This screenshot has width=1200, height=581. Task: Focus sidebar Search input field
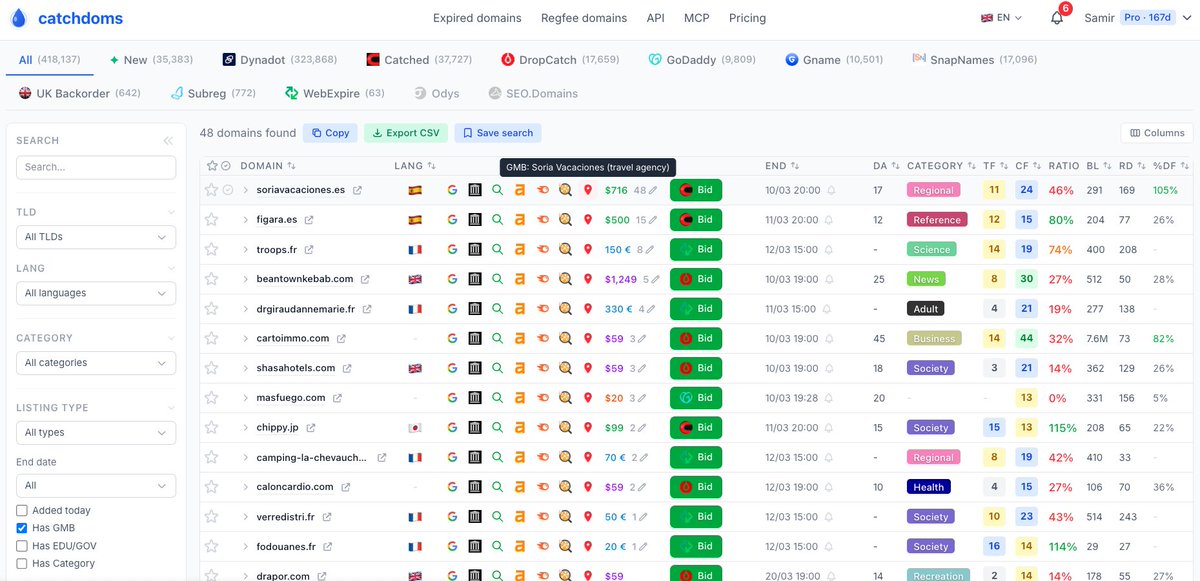96,167
